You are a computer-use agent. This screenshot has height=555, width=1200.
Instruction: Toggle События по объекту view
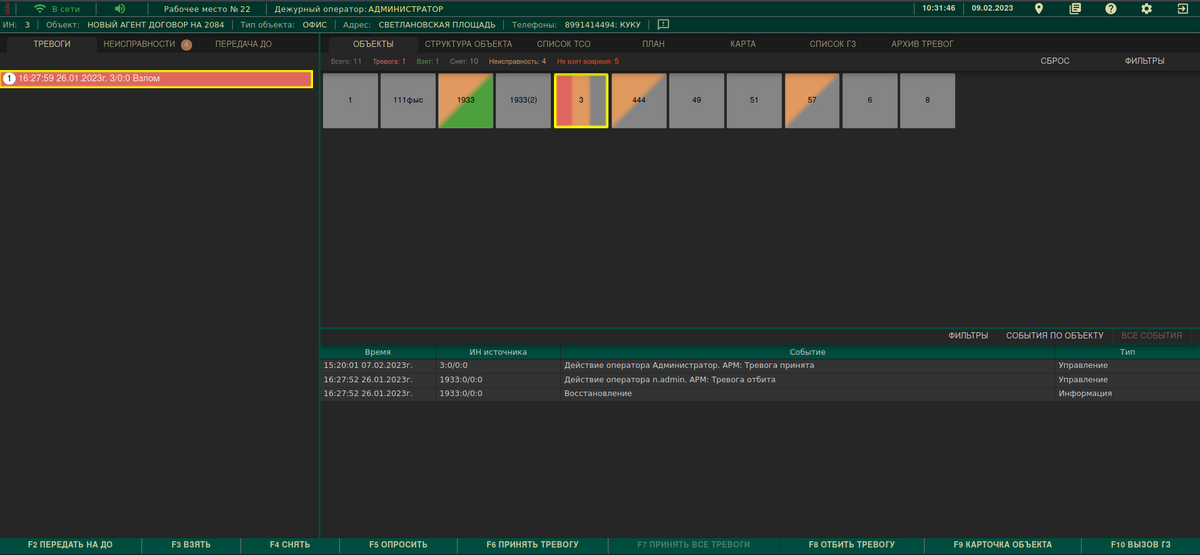1054,335
